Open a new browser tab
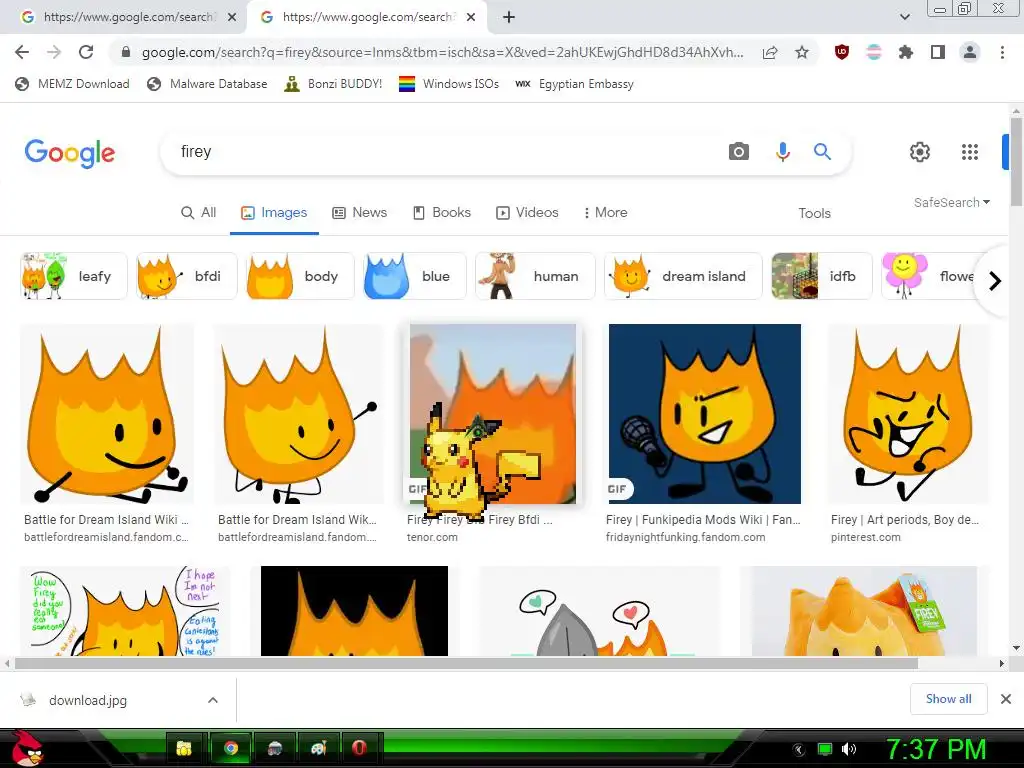This screenshot has height=768, width=1024. tap(509, 17)
